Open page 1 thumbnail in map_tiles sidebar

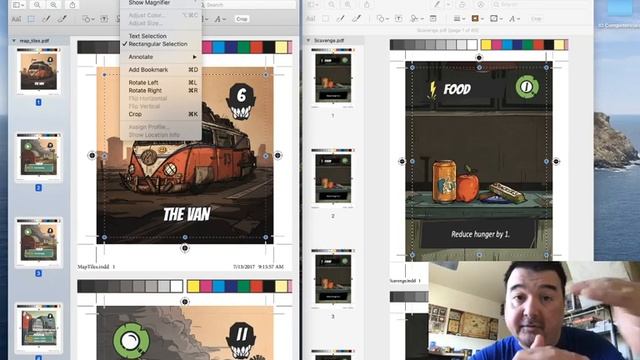(x=39, y=71)
